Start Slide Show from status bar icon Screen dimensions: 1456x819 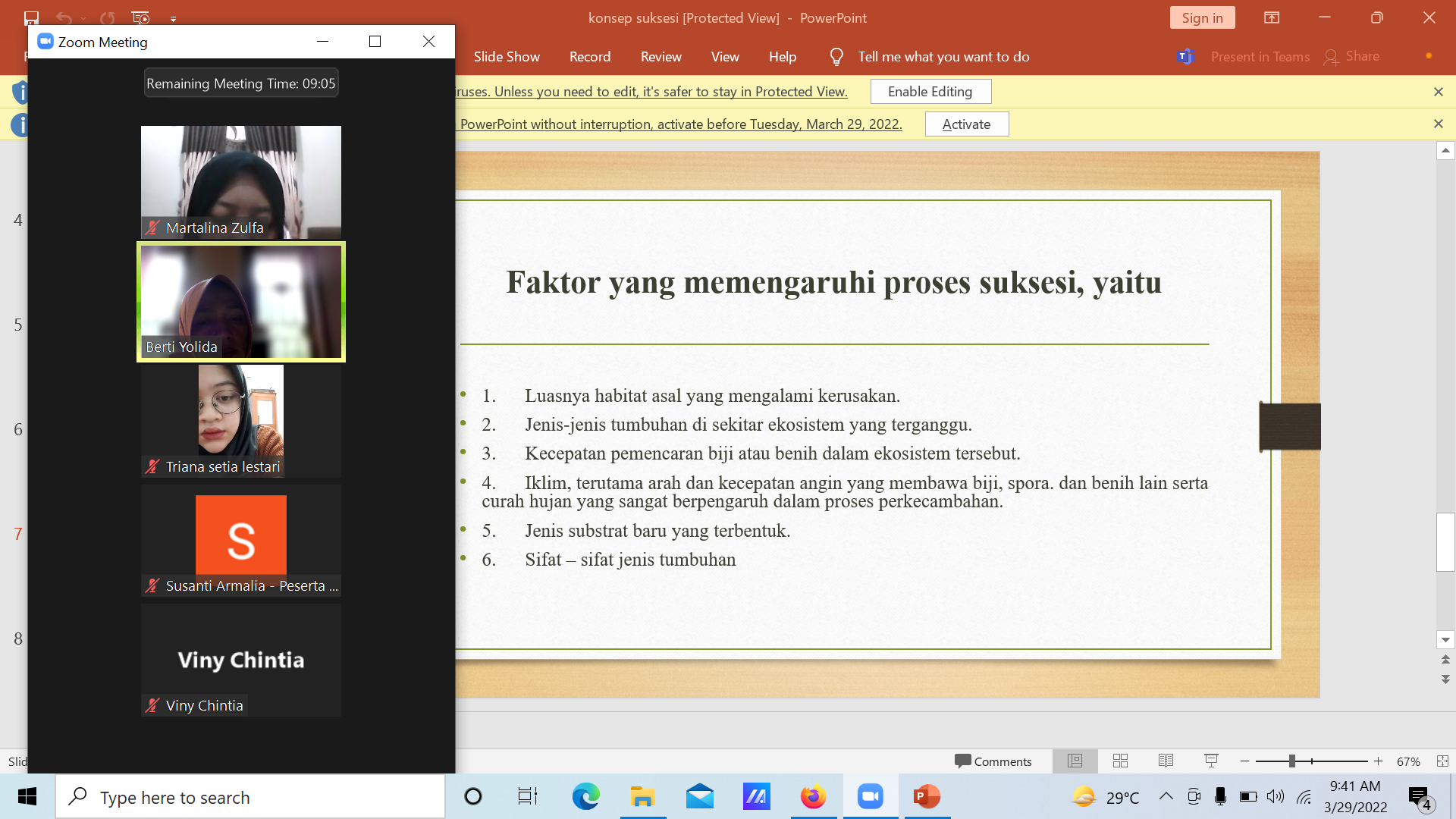(x=1211, y=761)
